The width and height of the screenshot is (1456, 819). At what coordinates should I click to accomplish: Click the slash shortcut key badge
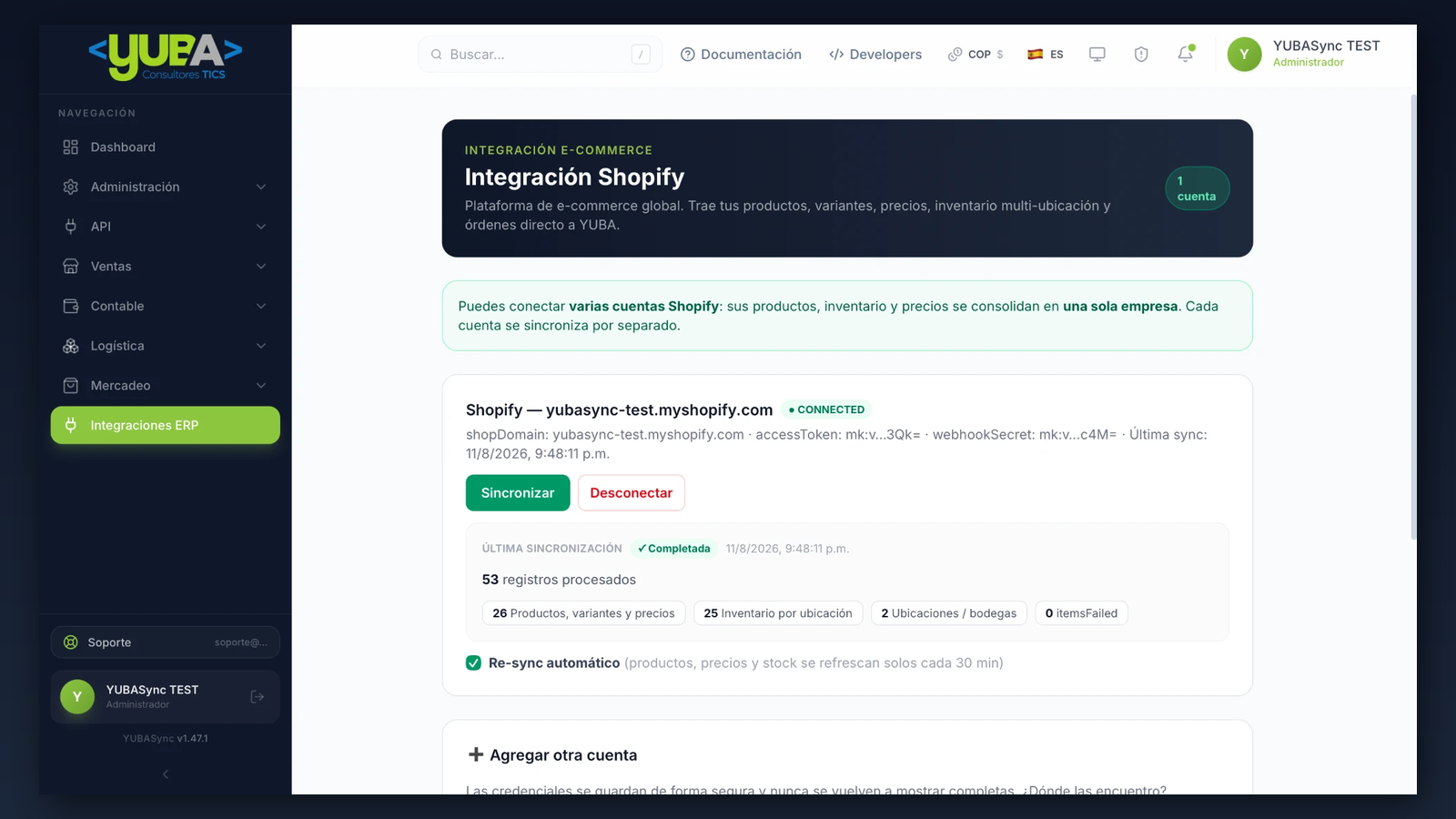click(x=641, y=55)
